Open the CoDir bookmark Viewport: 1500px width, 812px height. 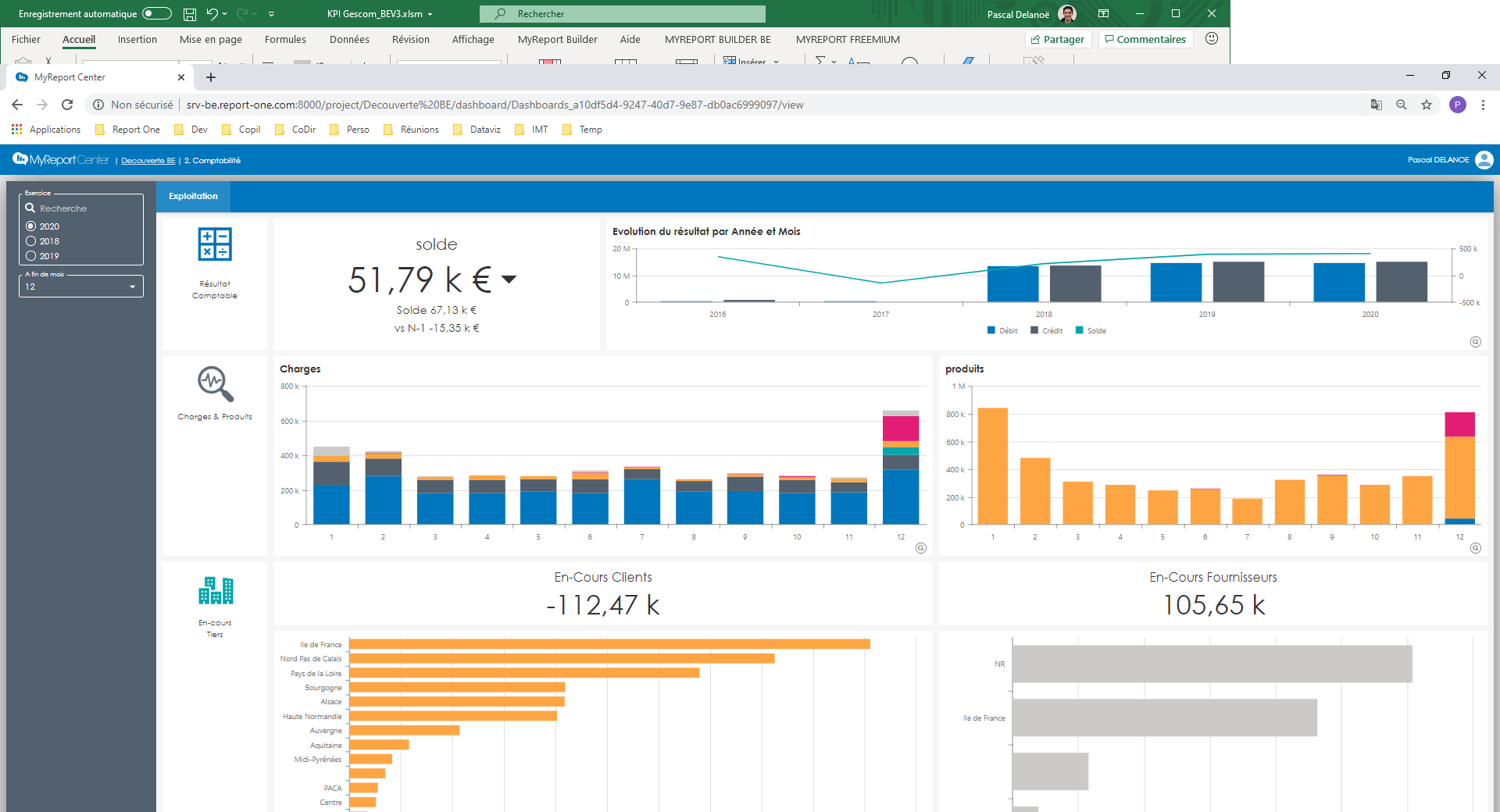295,130
